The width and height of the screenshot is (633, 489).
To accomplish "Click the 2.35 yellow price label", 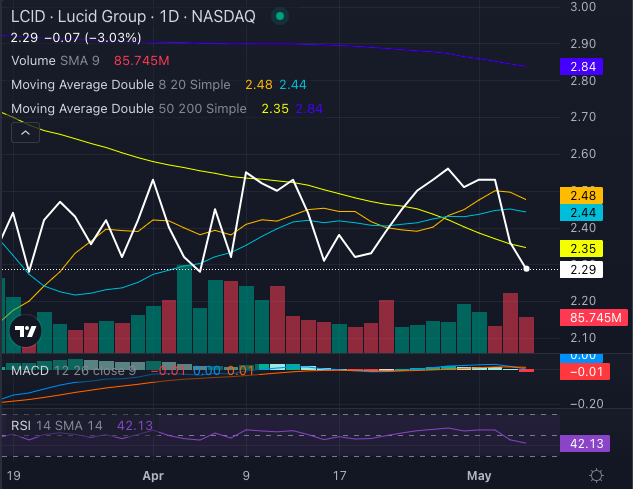I will (581, 248).
